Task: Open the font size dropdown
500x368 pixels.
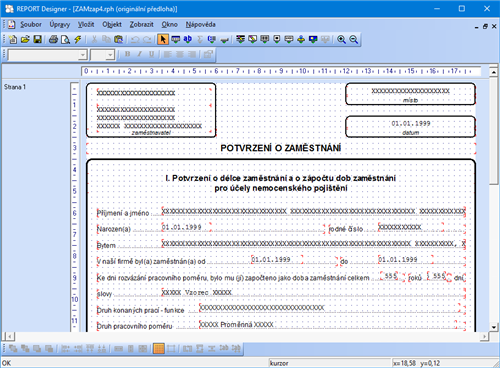Action: (110, 55)
